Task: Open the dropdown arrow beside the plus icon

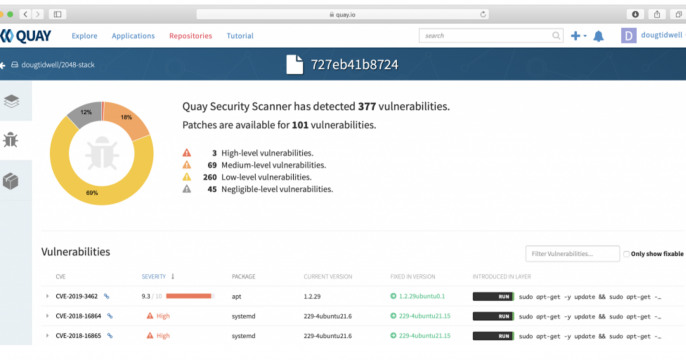Action: point(585,36)
